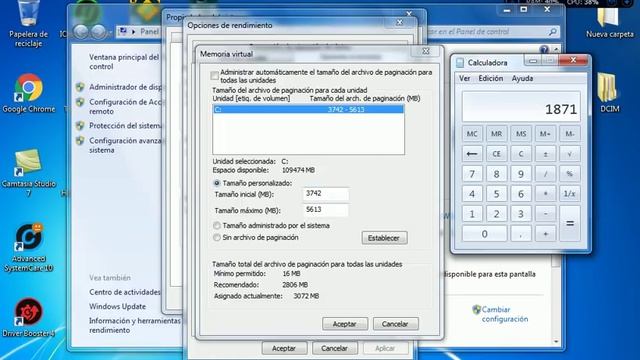Click the Control Panel help question icon
Viewport: 640px width, 360px height.
(544, 49)
